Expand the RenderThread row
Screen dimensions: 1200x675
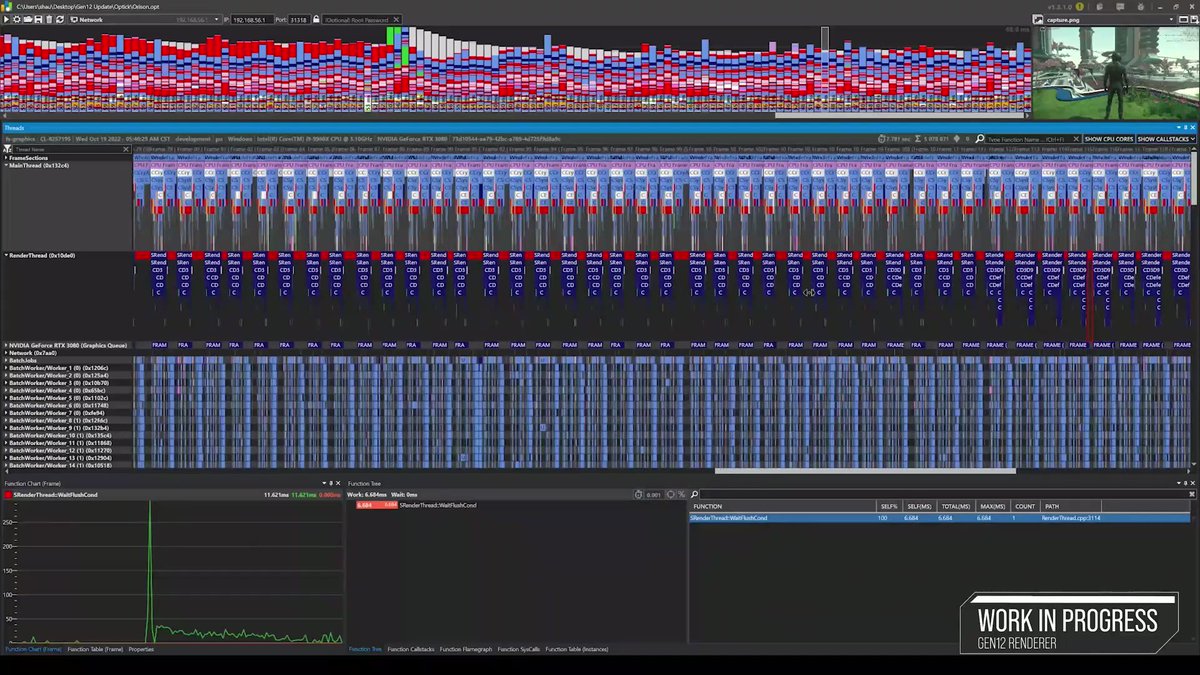pos(6,255)
